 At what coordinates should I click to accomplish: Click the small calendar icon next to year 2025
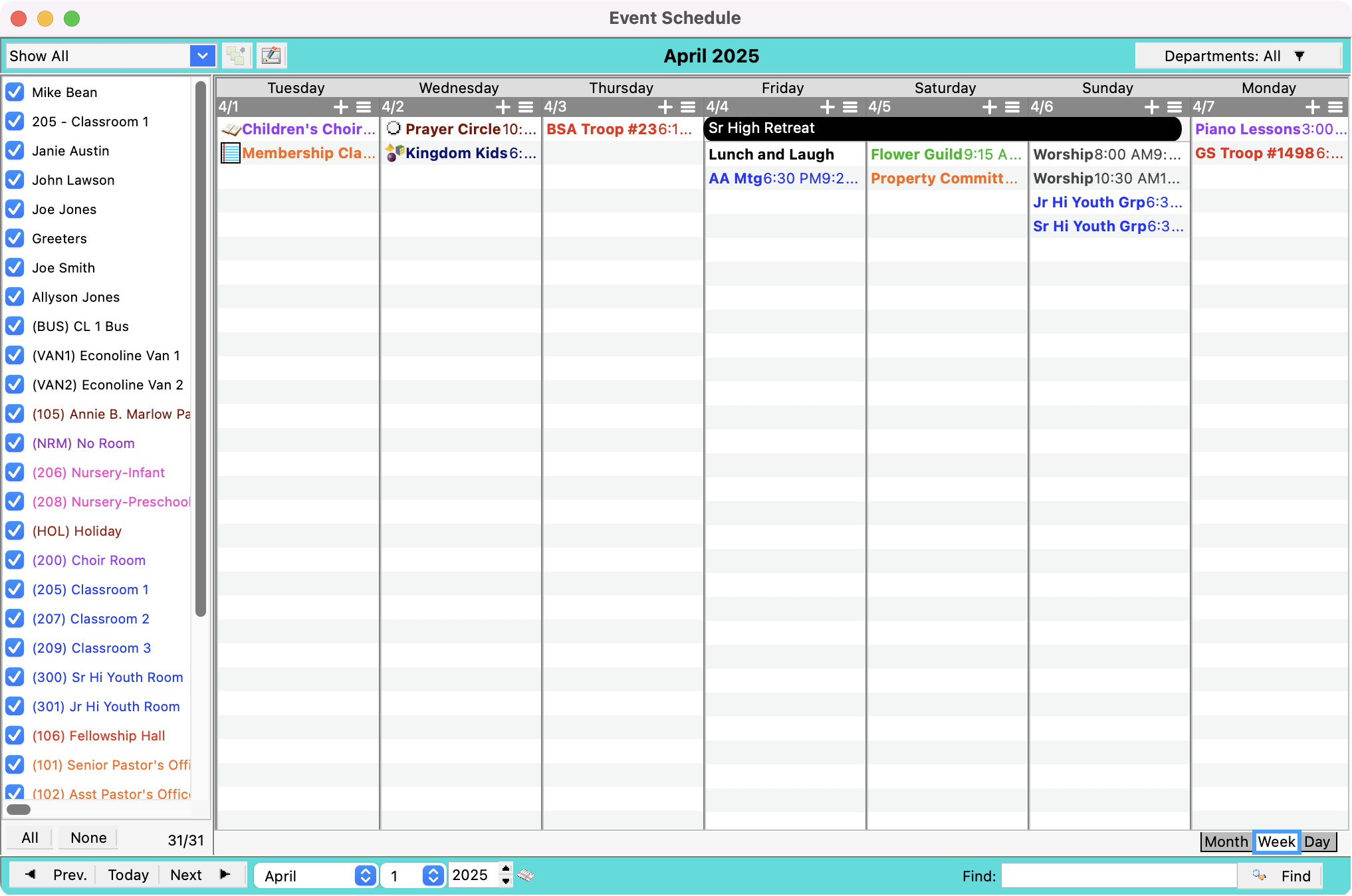click(x=526, y=875)
